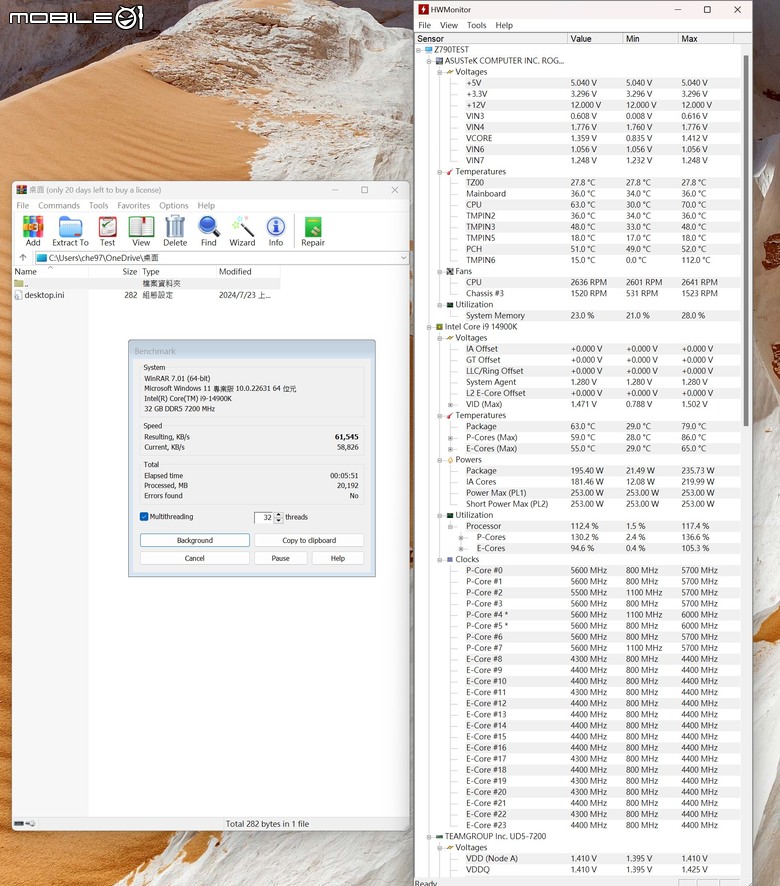
Task: Sort by Name column header in WinRAR
Action: 50,272
